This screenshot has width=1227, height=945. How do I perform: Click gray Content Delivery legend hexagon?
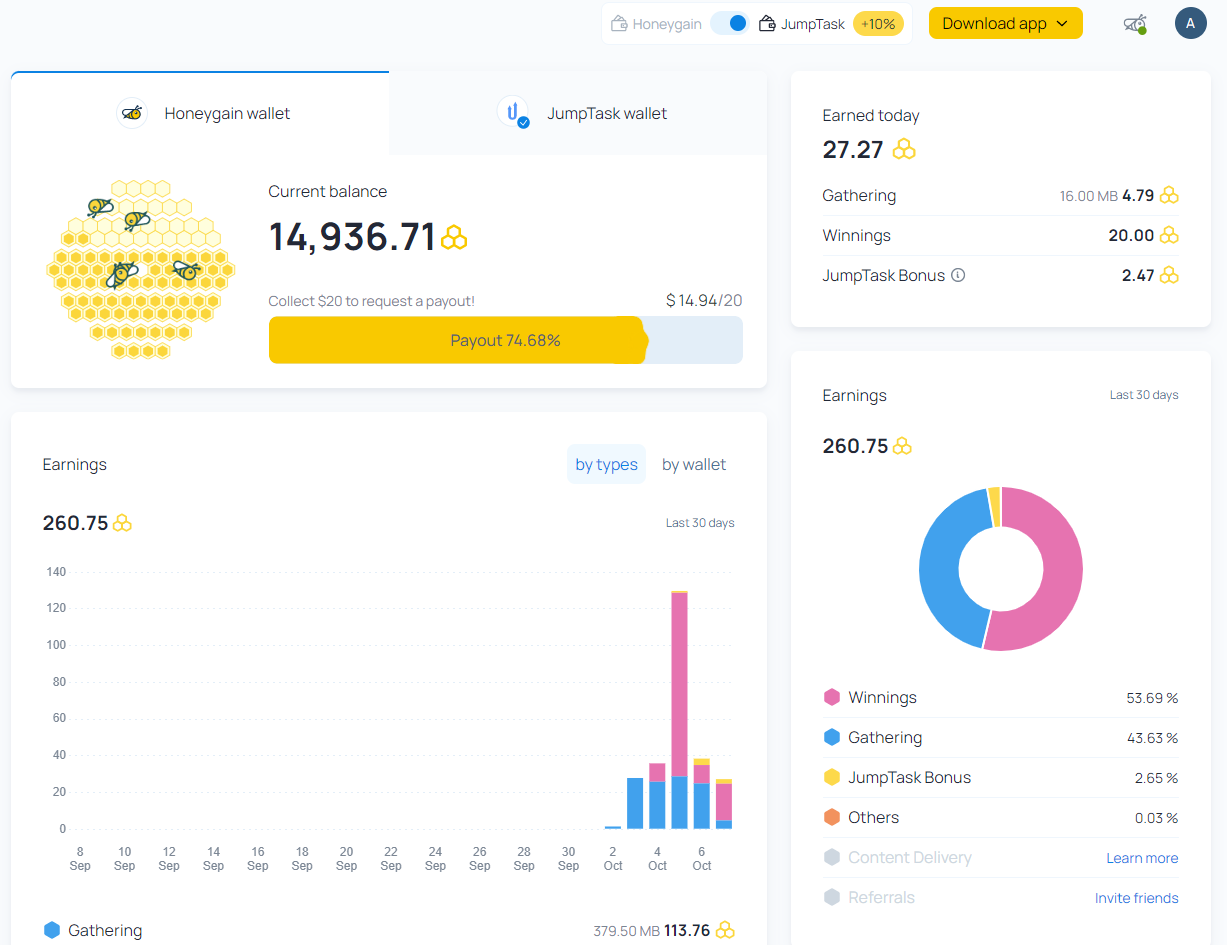[832, 857]
